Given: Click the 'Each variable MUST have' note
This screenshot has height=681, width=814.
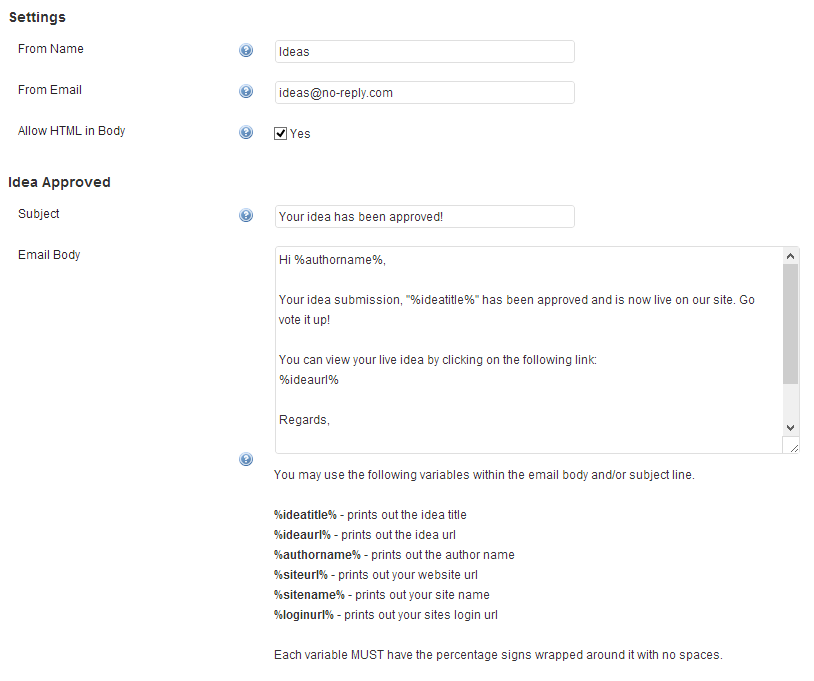Looking at the screenshot, I should pyautogui.click(x=498, y=655).
